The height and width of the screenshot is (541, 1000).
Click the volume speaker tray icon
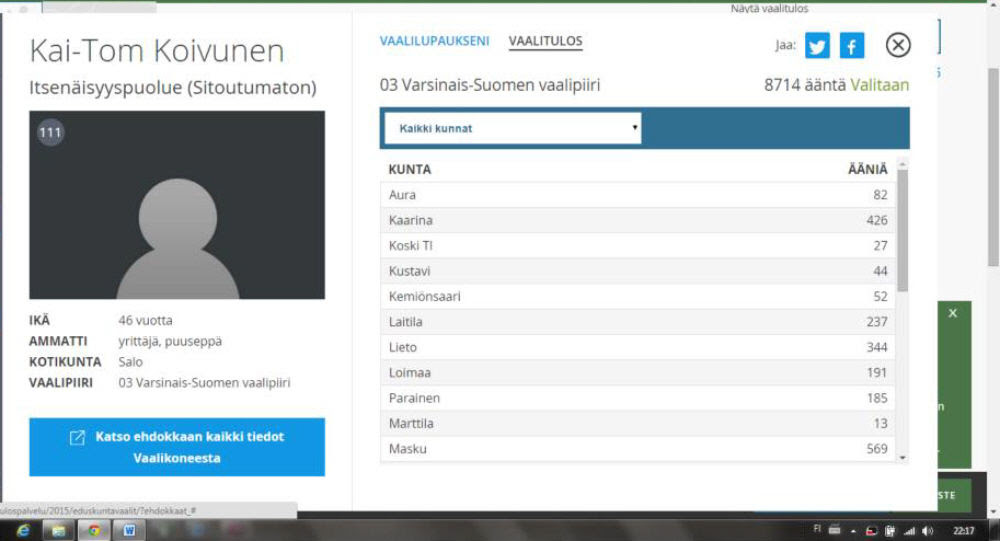point(928,531)
